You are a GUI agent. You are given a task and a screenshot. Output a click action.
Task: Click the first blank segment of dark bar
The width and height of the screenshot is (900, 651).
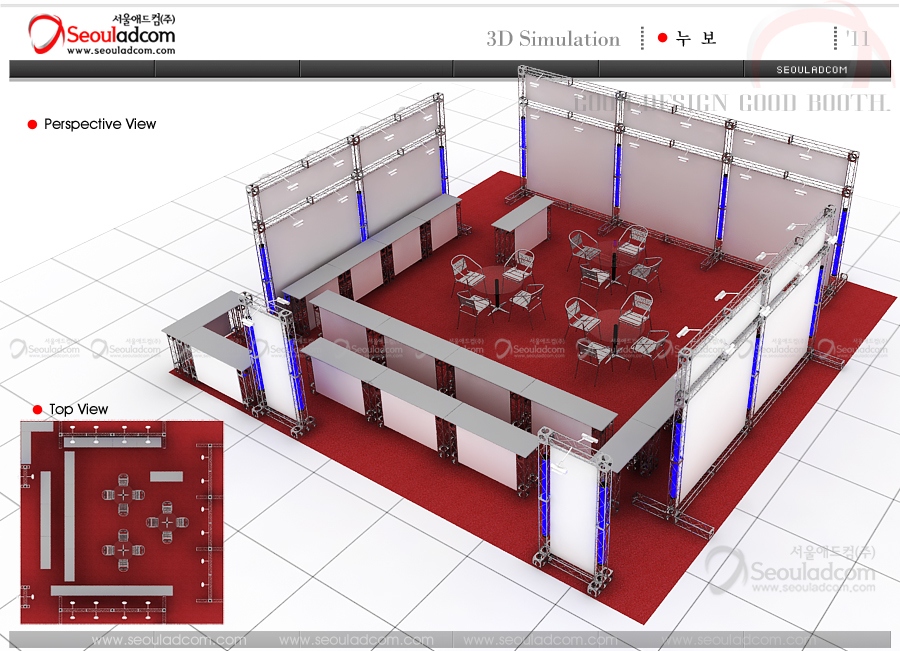(82, 69)
